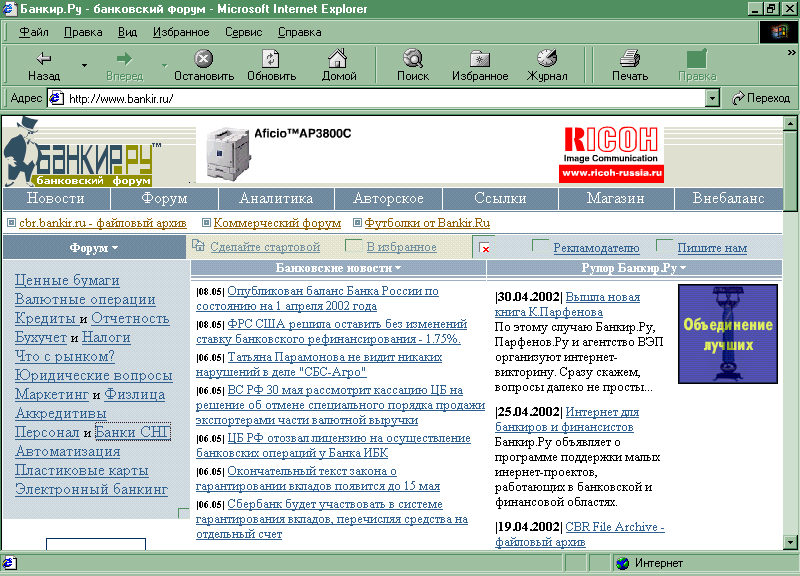Viewport: 800px width, 576px height.
Task: Click the vertical scrollbar down arrow
Action: (791, 541)
